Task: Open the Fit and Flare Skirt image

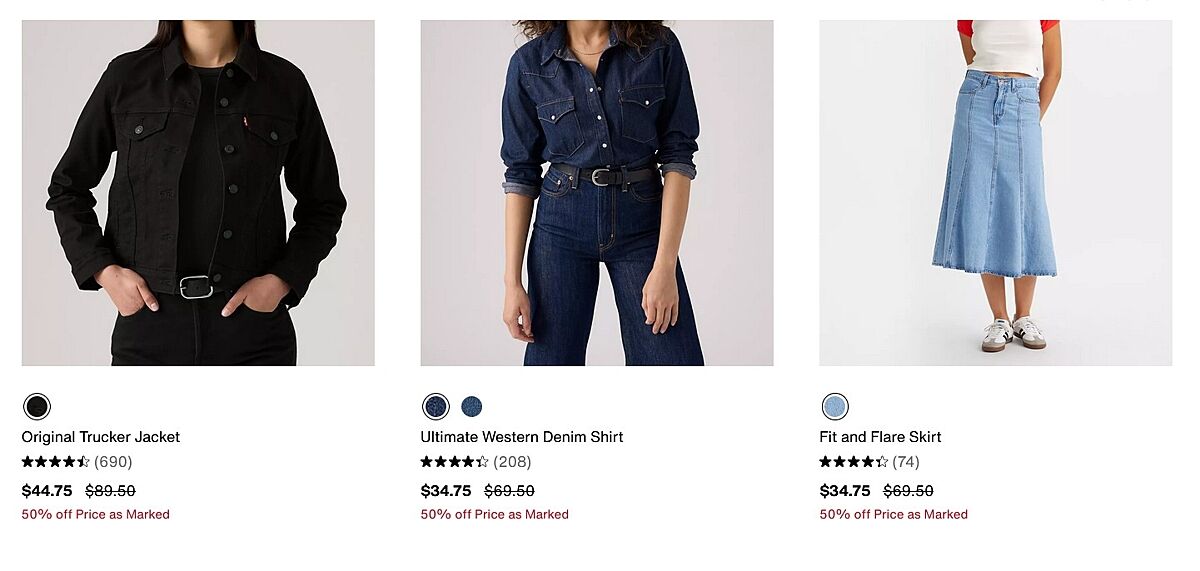Action: point(995,193)
